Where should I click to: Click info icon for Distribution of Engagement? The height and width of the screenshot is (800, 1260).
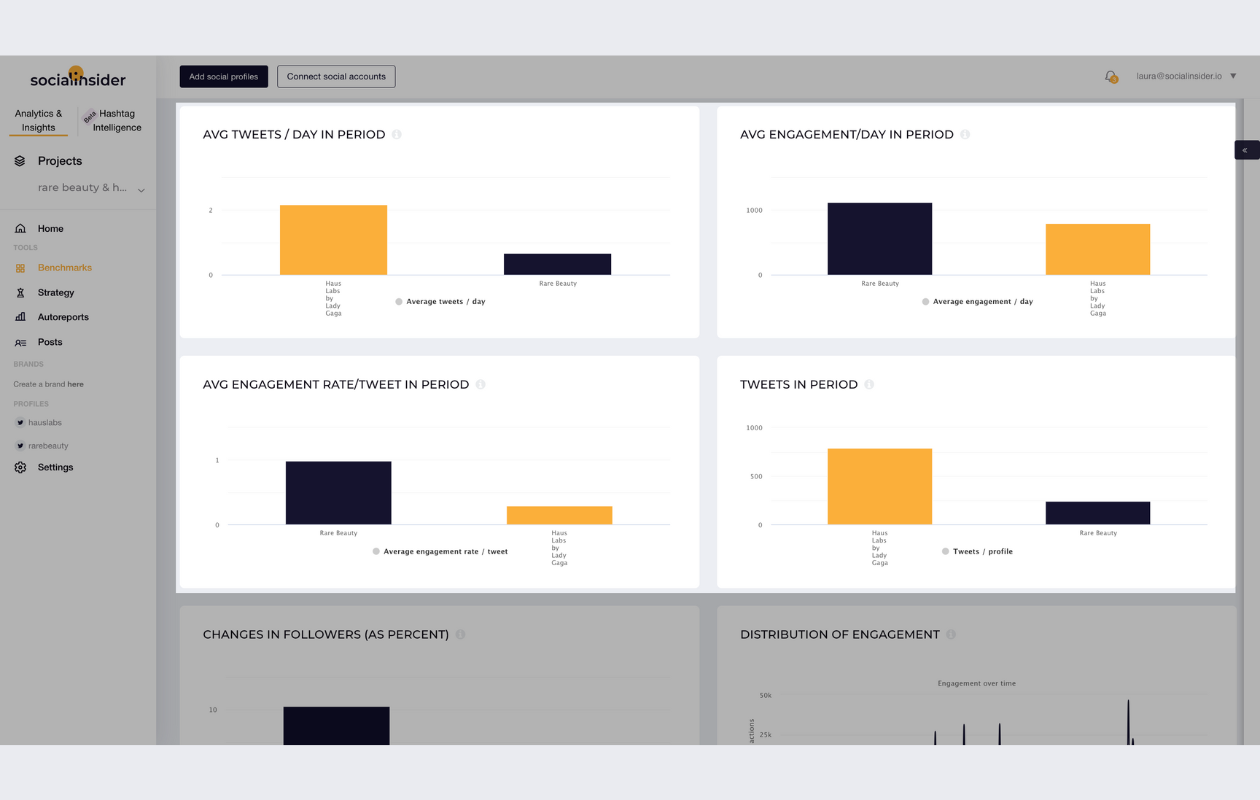pyautogui.click(x=951, y=634)
